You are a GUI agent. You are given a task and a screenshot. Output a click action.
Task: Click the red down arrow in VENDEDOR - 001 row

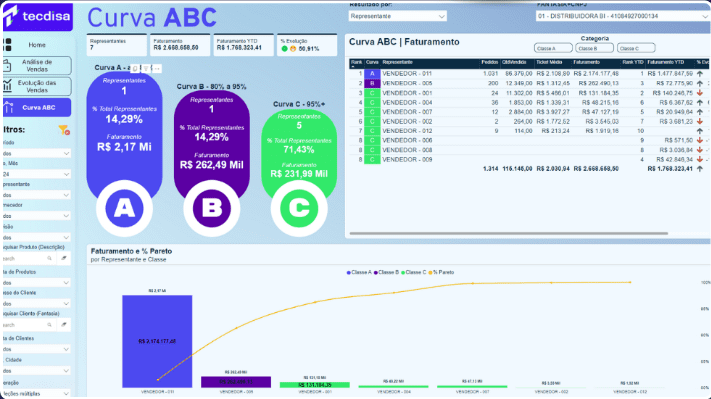click(x=700, y=93)
